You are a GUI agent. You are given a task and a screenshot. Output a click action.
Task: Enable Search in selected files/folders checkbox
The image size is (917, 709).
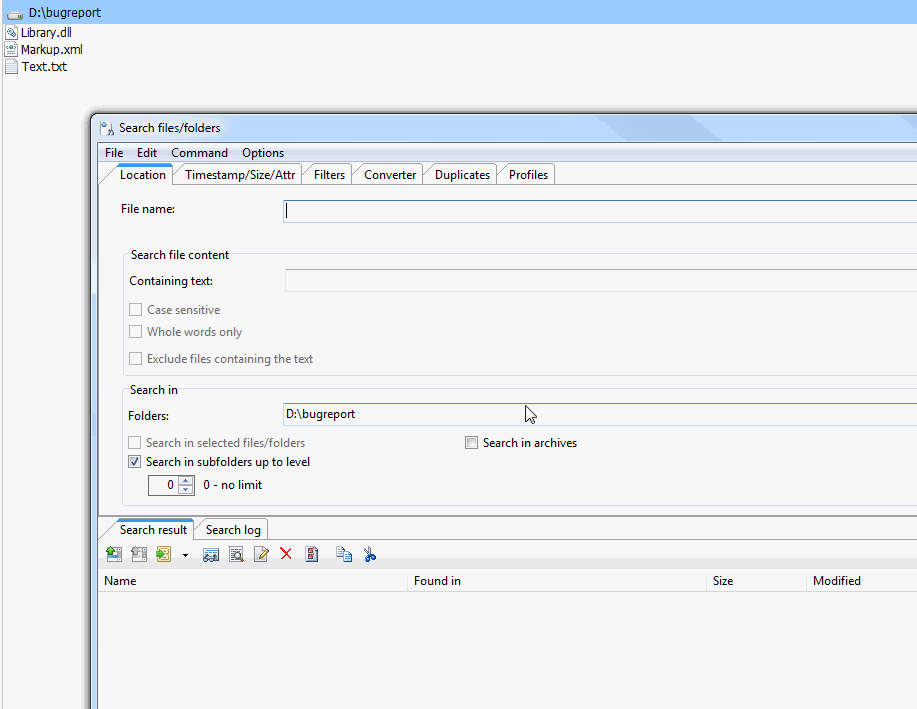[135, 443]
